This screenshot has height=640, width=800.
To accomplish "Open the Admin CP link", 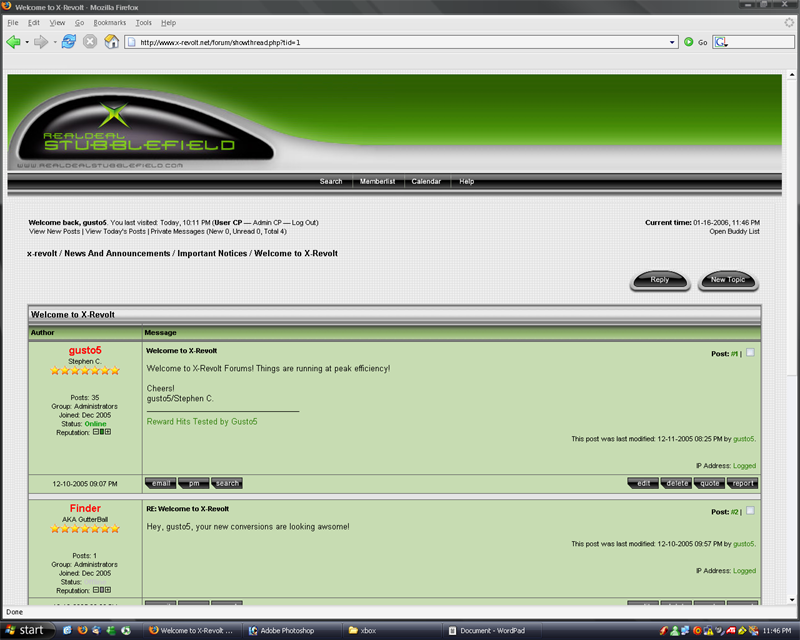I will tap(267, 223).
